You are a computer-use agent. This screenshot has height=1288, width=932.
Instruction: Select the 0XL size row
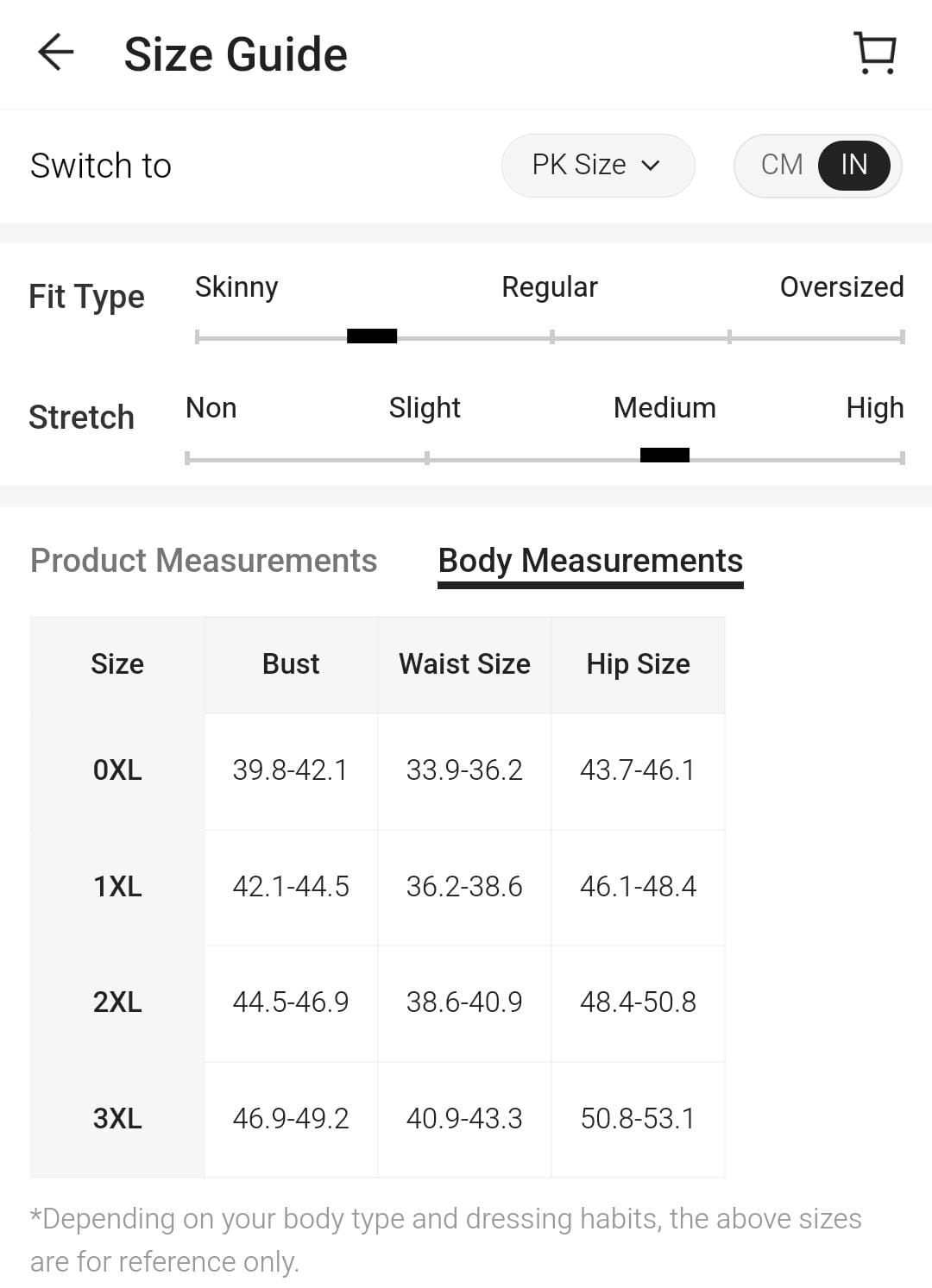click(x=117, y=770)
